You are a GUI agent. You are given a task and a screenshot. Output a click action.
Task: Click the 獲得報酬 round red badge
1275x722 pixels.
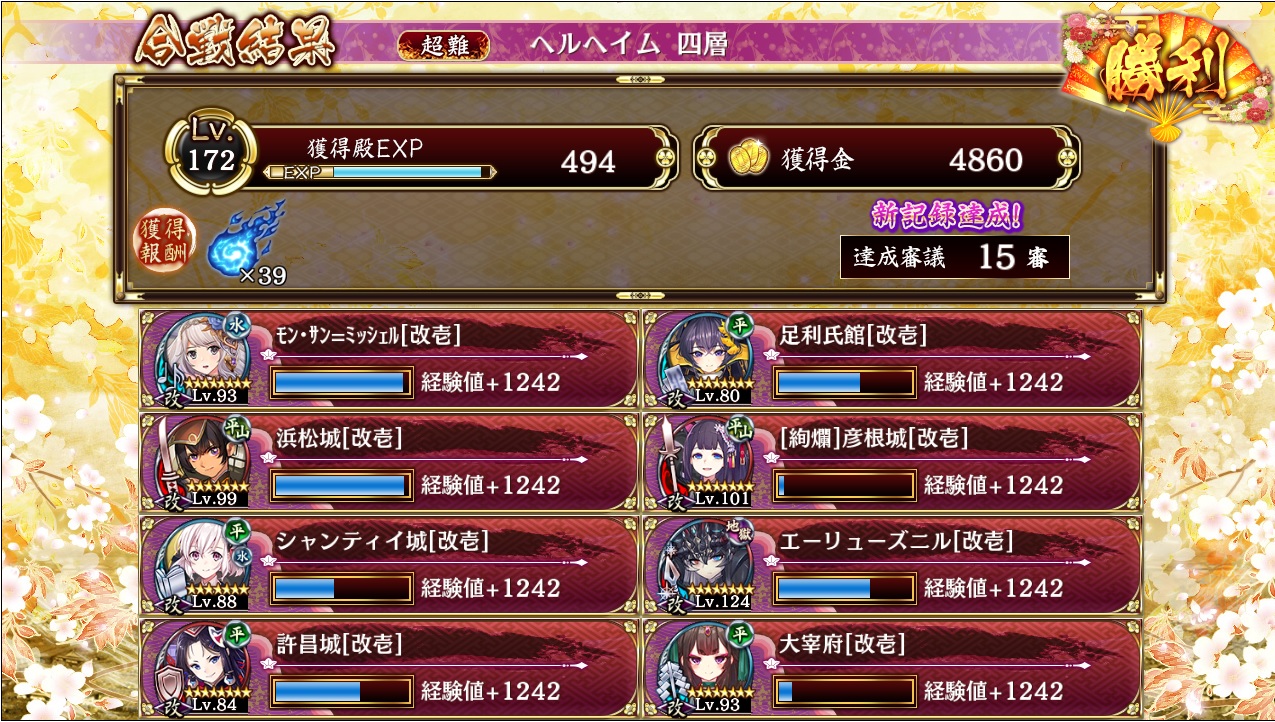tap(165, 243)
